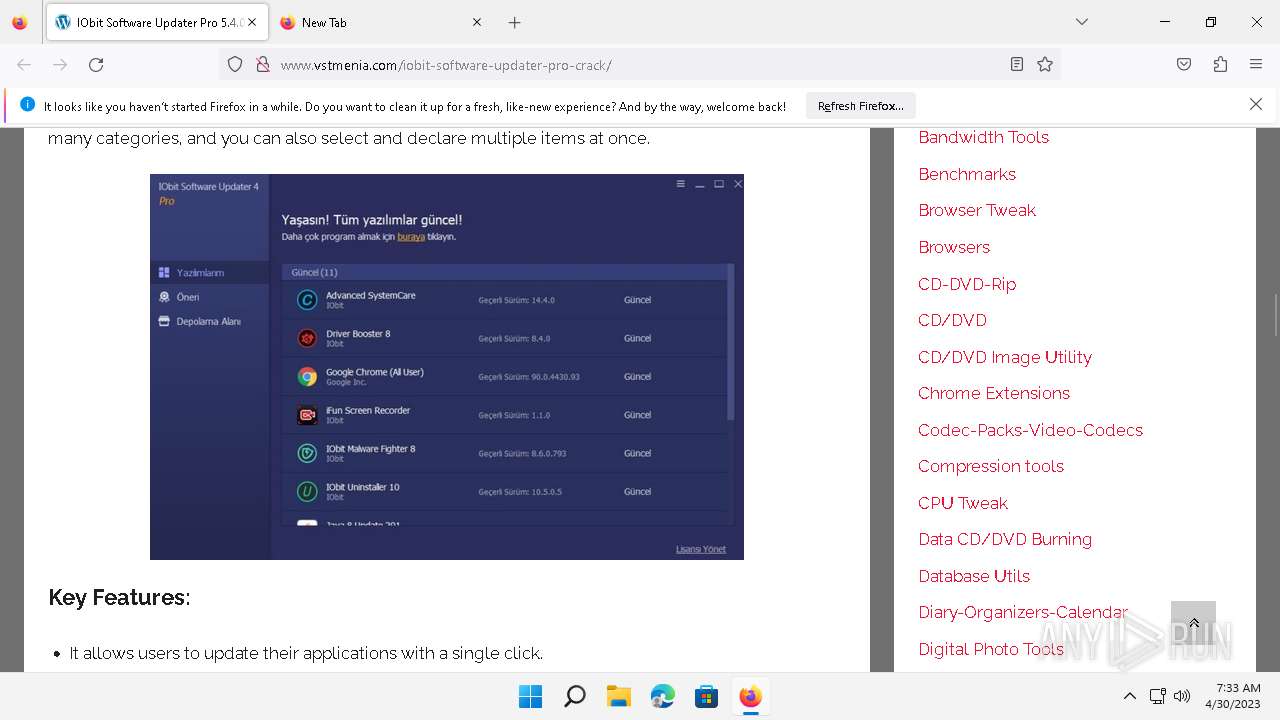
Task: Open Compression tools category link
Action: pyautogui.click(x=991, y=466)
